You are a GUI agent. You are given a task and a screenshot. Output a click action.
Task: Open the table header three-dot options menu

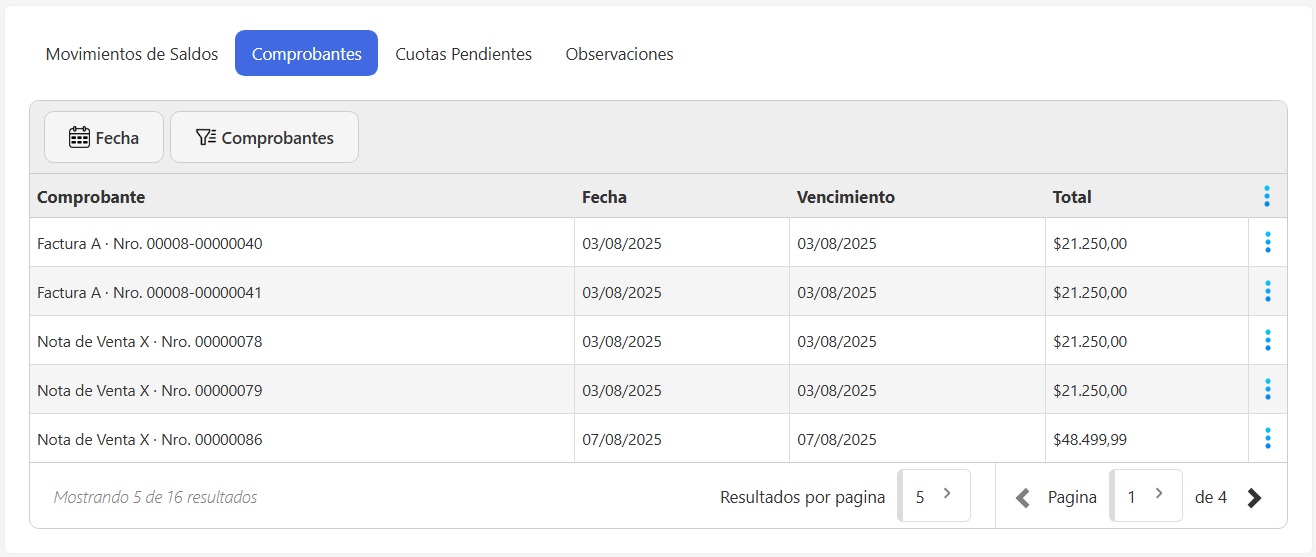click(1267, 197)
